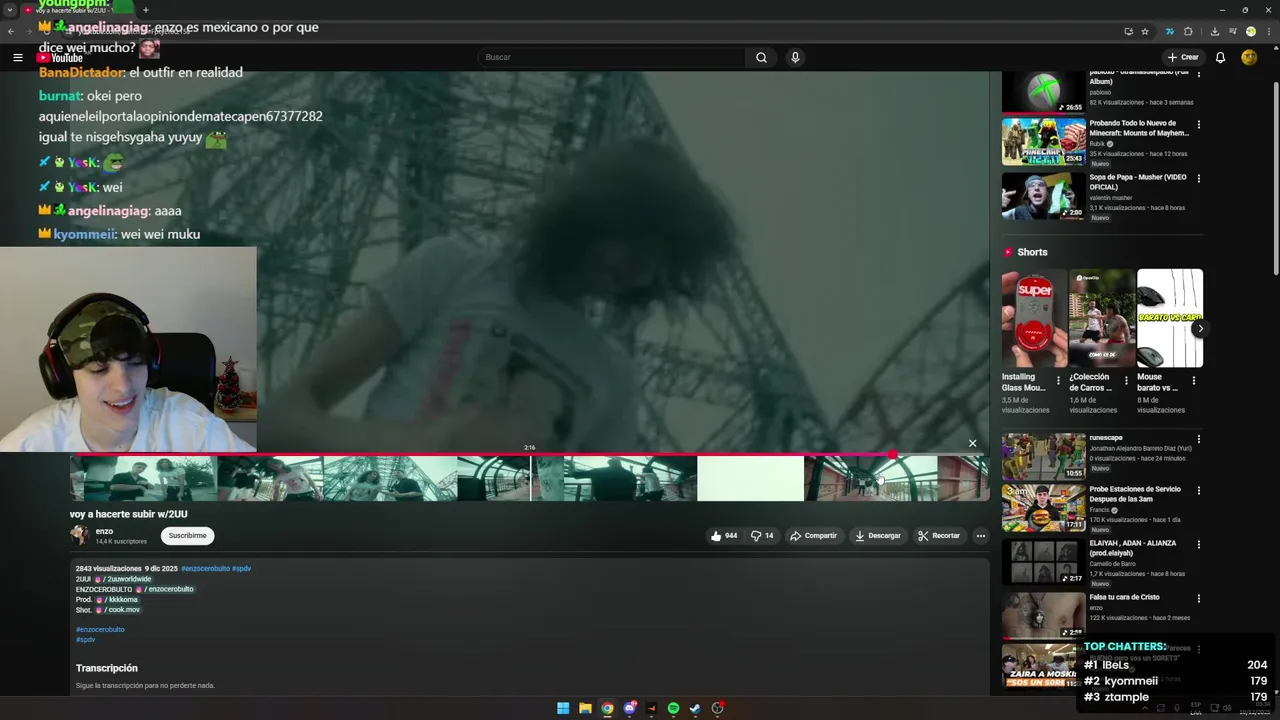Open options menu for Minecraft video
Screen dimensions: 1280x720
click(1198, 125)
